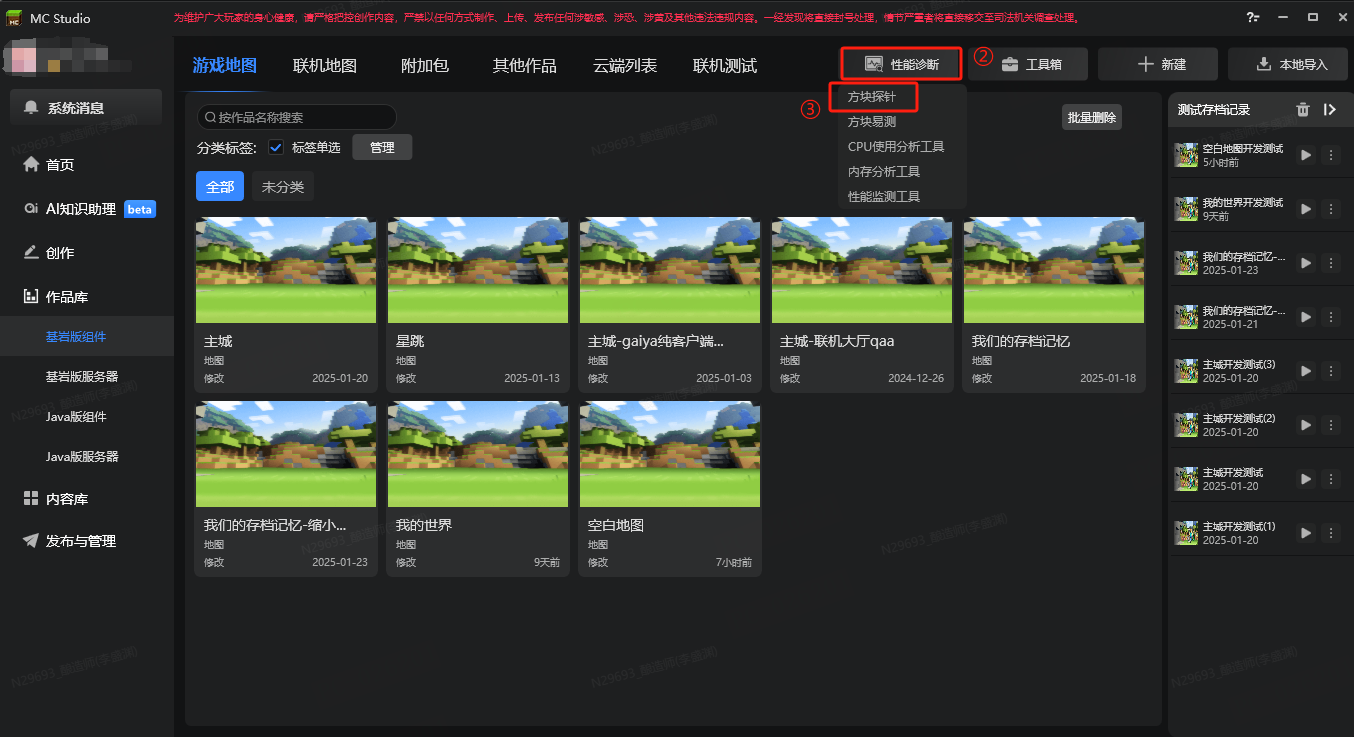Play the 空白地图开发测试 save

coord(1305,155)
